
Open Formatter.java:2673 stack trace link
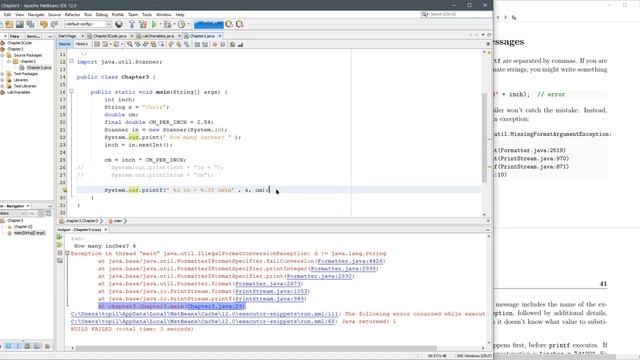(x=268, y=284)
